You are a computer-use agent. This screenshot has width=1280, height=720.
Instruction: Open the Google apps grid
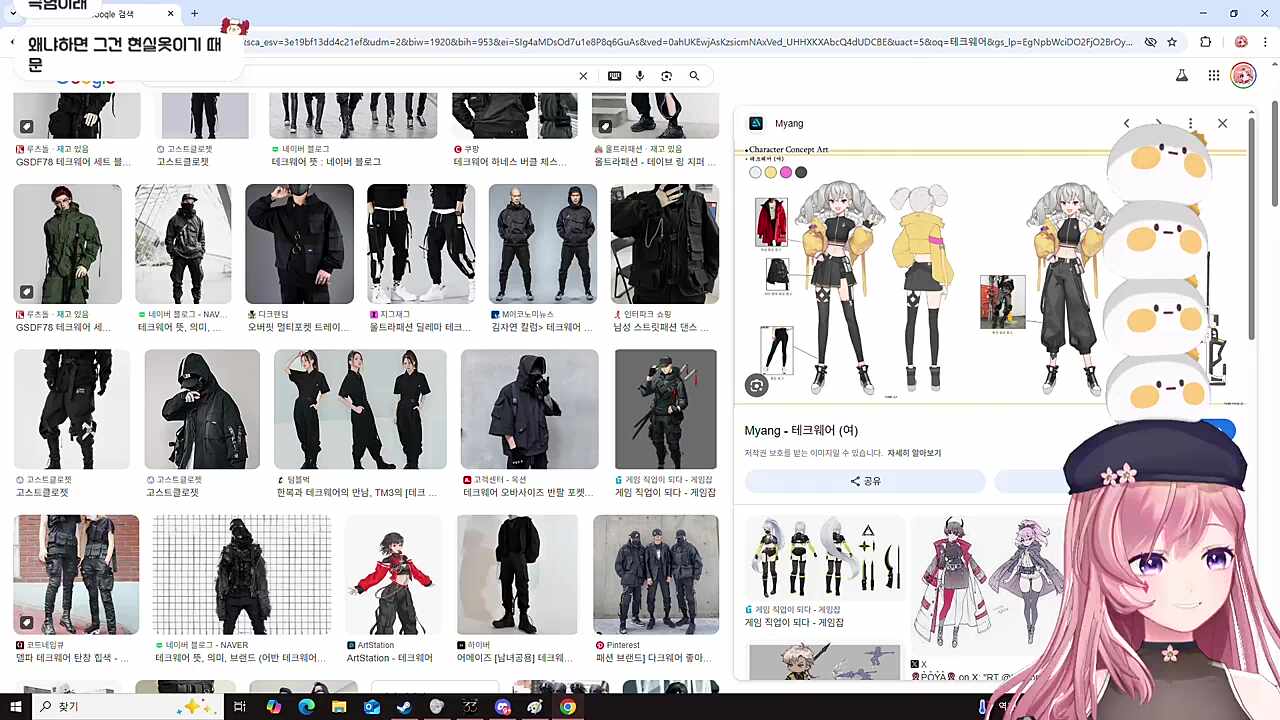pos(1213,76)
